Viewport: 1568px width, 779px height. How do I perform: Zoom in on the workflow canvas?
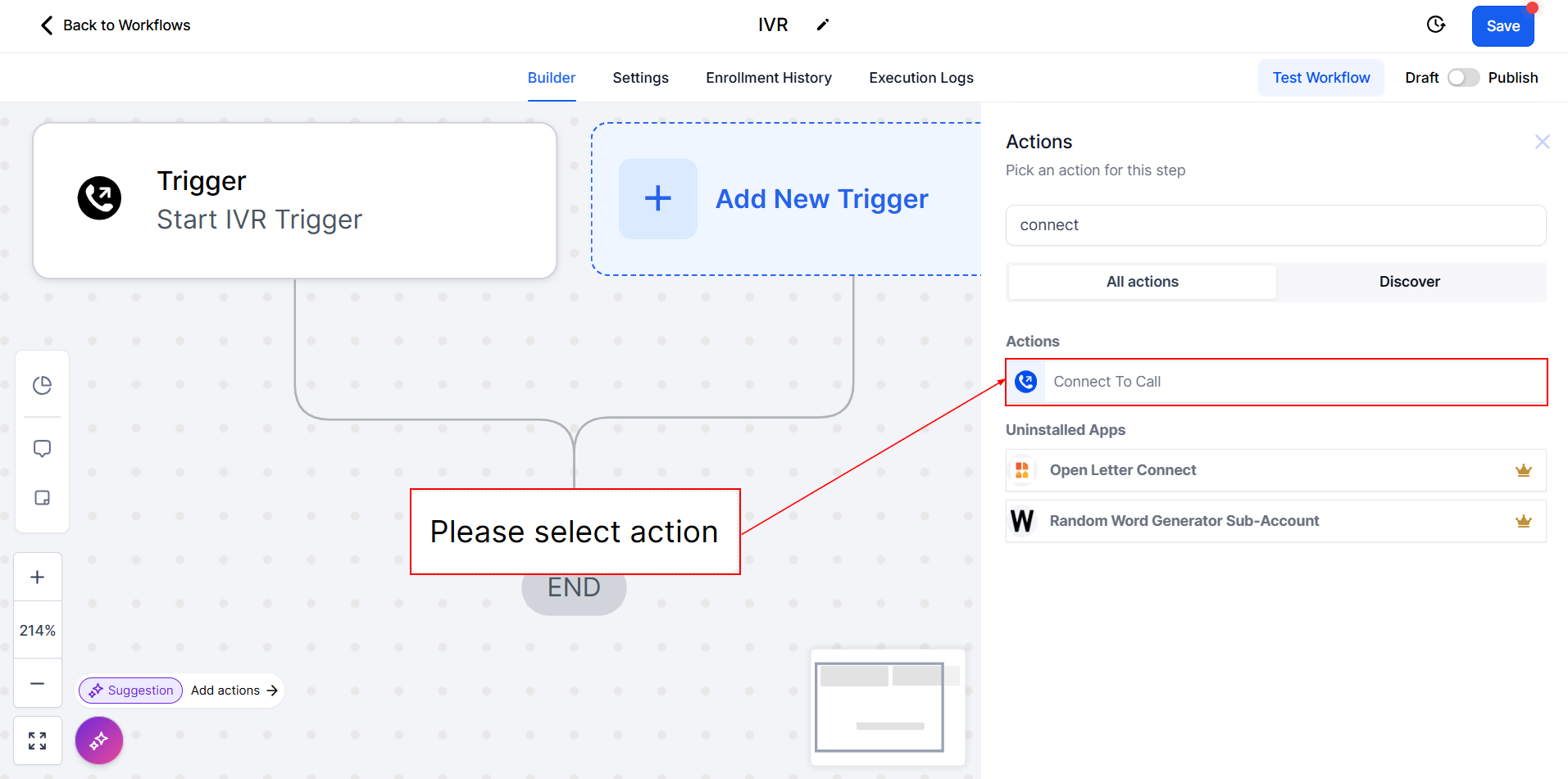point(38,577)
